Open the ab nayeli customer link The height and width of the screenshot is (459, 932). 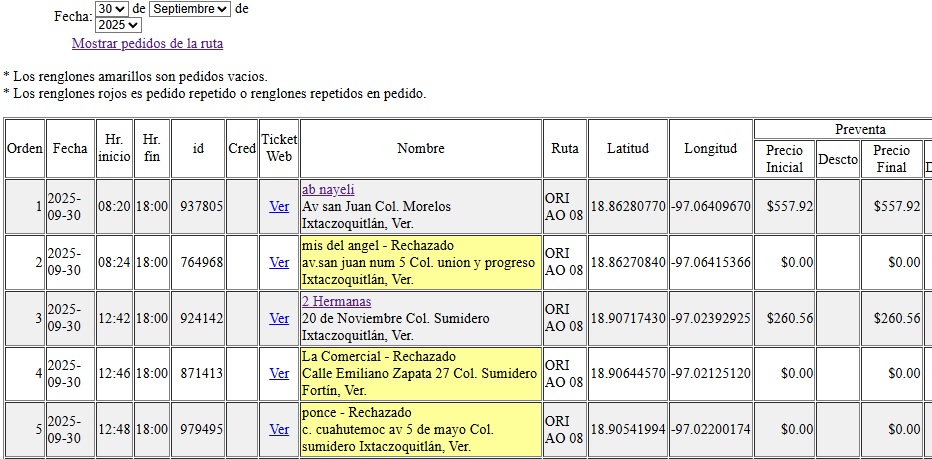[328, 190]
